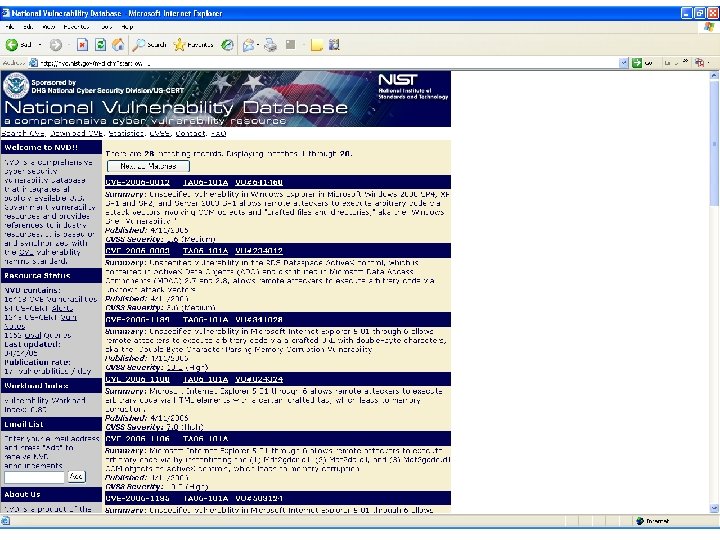
Task: Open the CVE-2006-1189 entry link
Action: tap(137, 320)
